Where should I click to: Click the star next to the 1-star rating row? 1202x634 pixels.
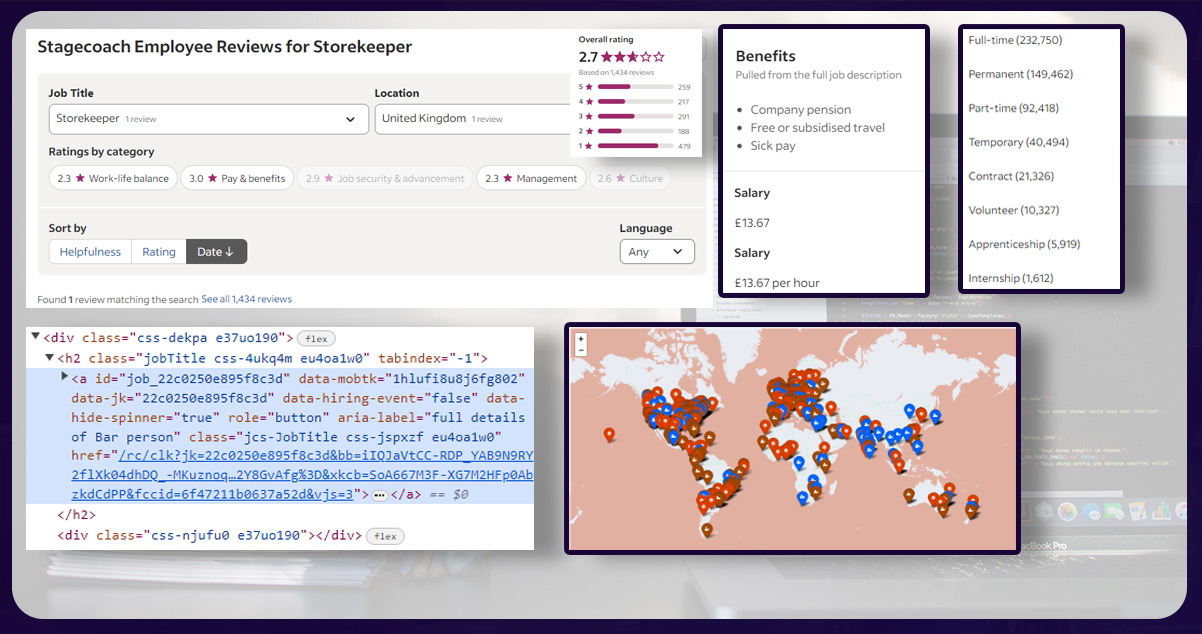pyautogui.click(x=590, y=146)
